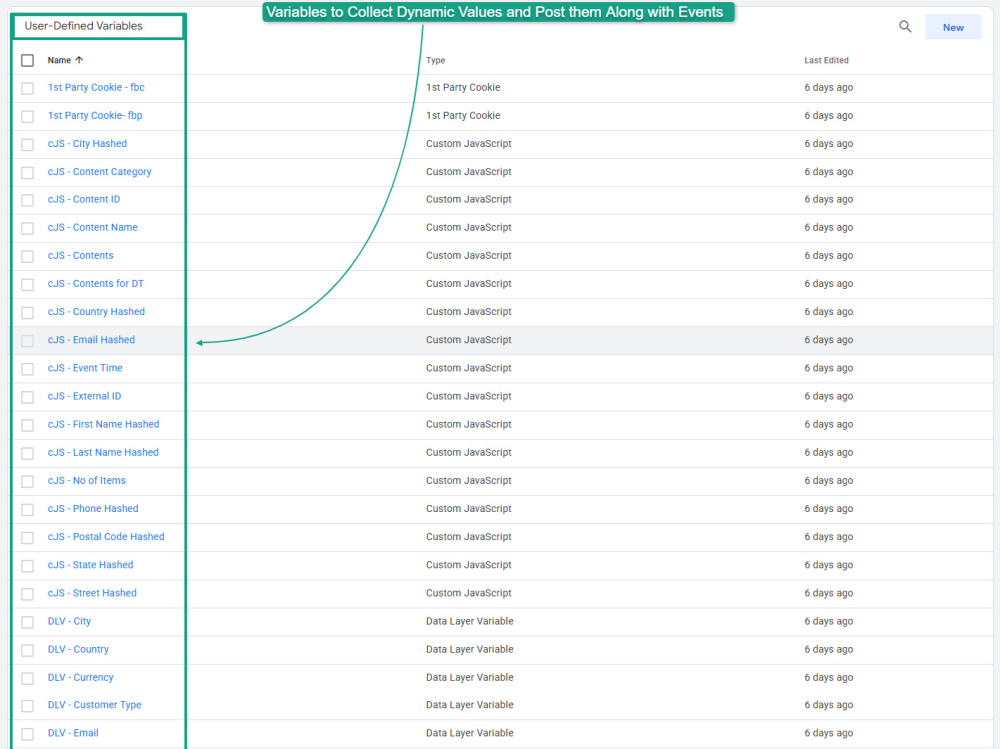The height and width of the screenshot is (749, 1000).
Task: Open the DLV - Country variable
Action: tap(78, 648)
